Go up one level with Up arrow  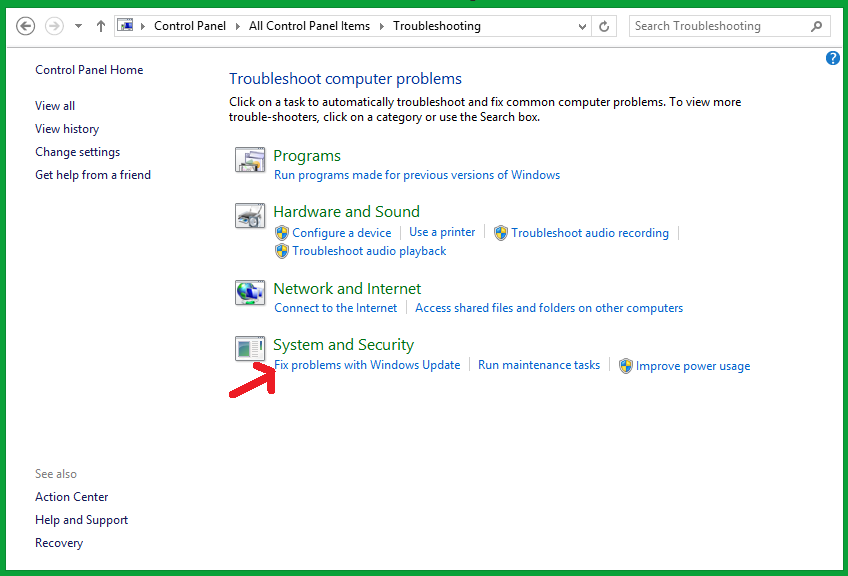pyautogui.click(x=101, y=26)
